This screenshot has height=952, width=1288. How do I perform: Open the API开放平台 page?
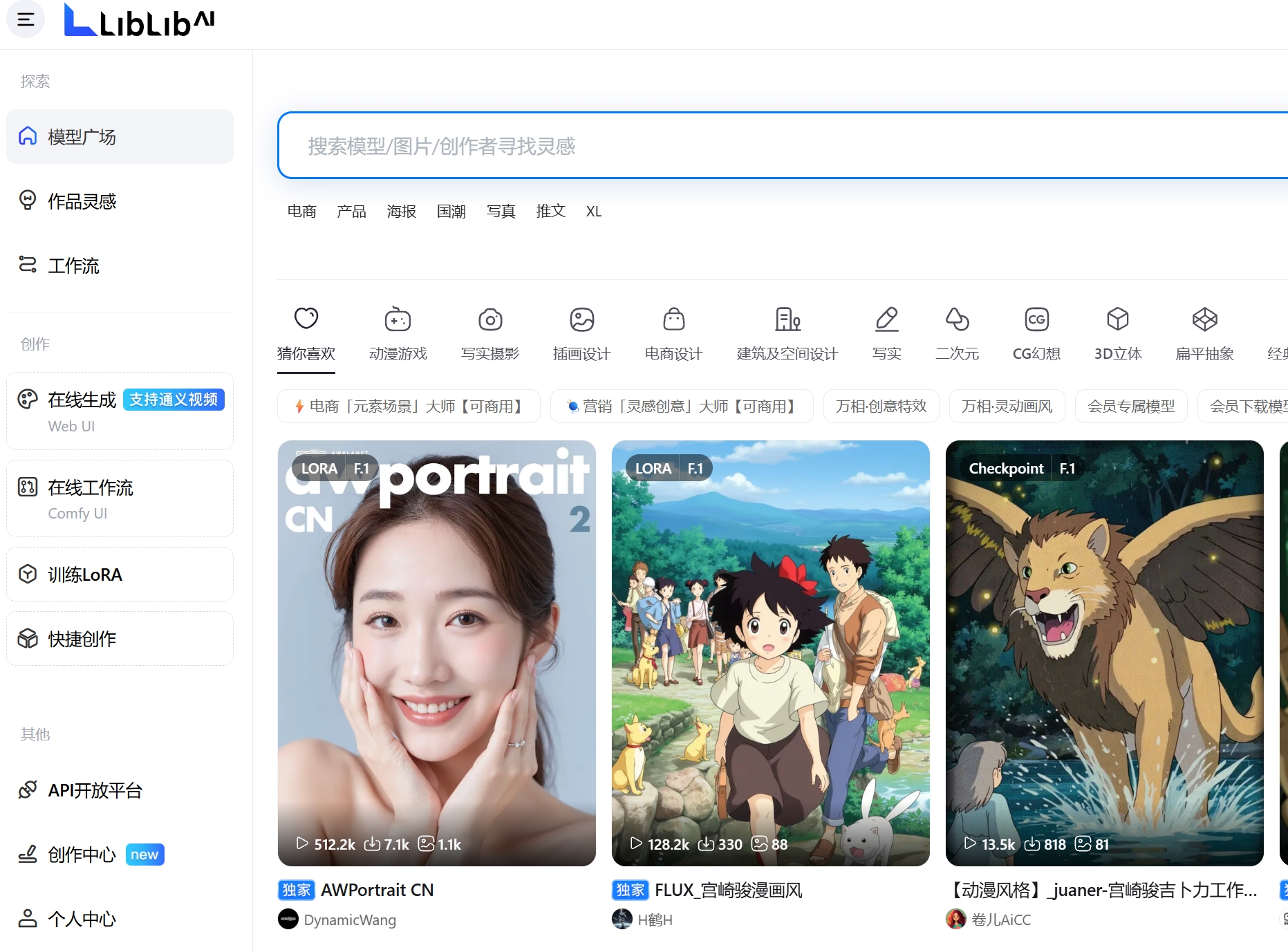95,790
